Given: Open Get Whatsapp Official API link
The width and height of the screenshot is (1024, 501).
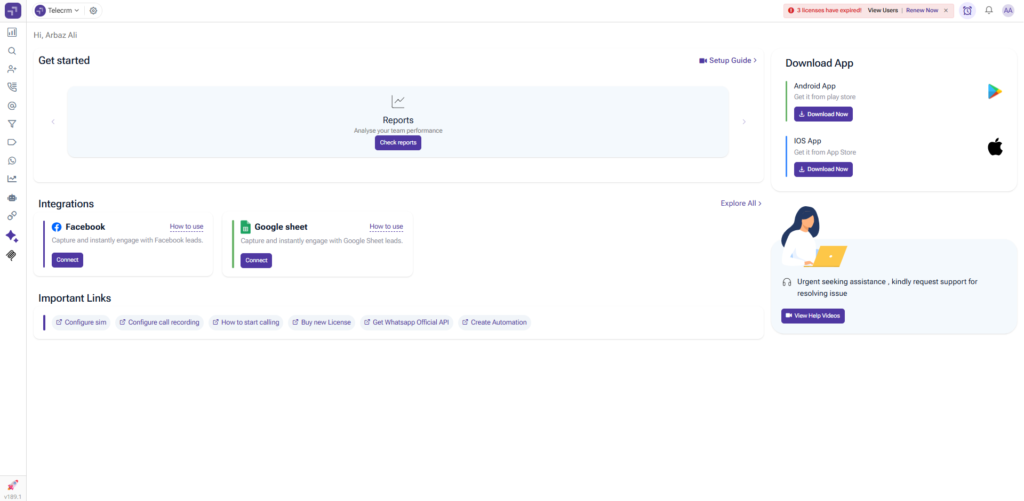Looking at the screenshot, I should 407,322.
